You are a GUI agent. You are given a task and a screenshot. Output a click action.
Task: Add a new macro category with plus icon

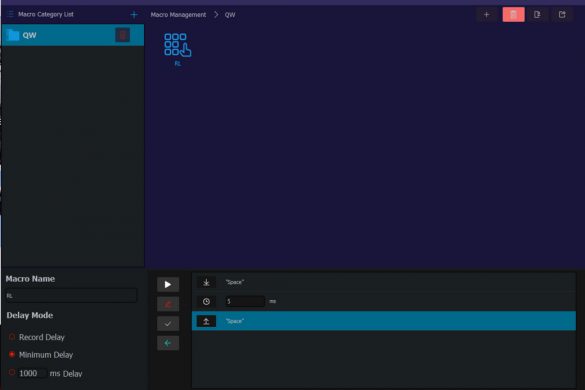134,15
